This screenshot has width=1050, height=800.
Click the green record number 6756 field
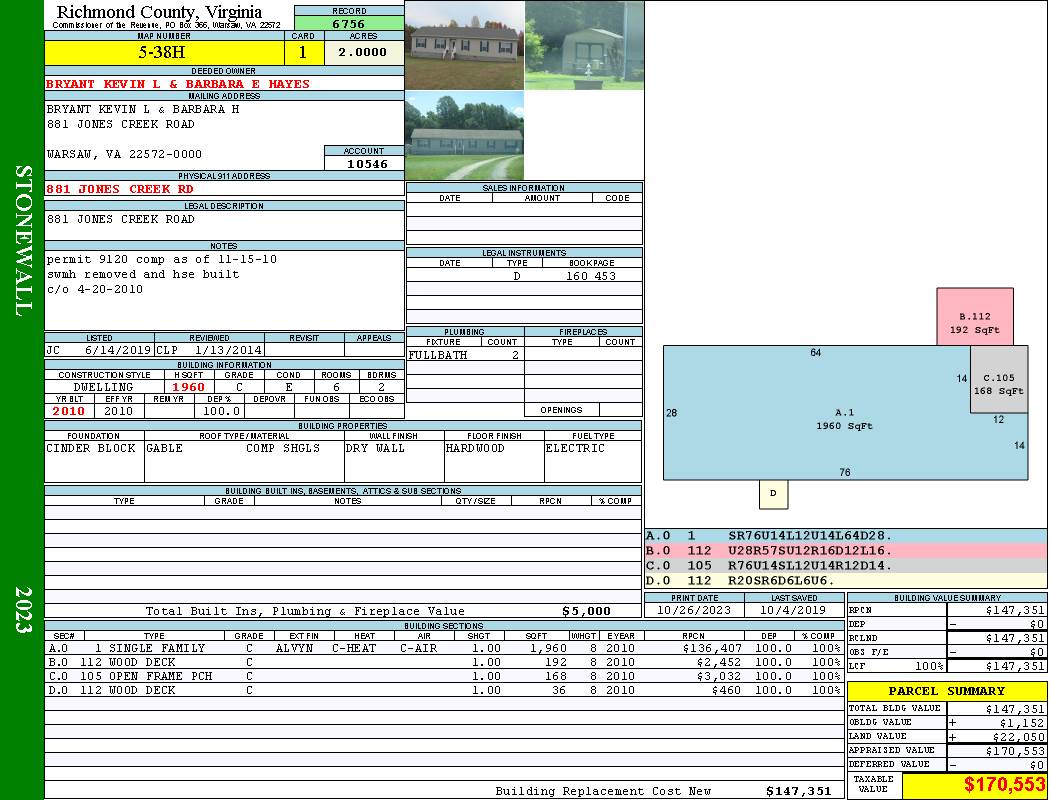coord(349,24)
